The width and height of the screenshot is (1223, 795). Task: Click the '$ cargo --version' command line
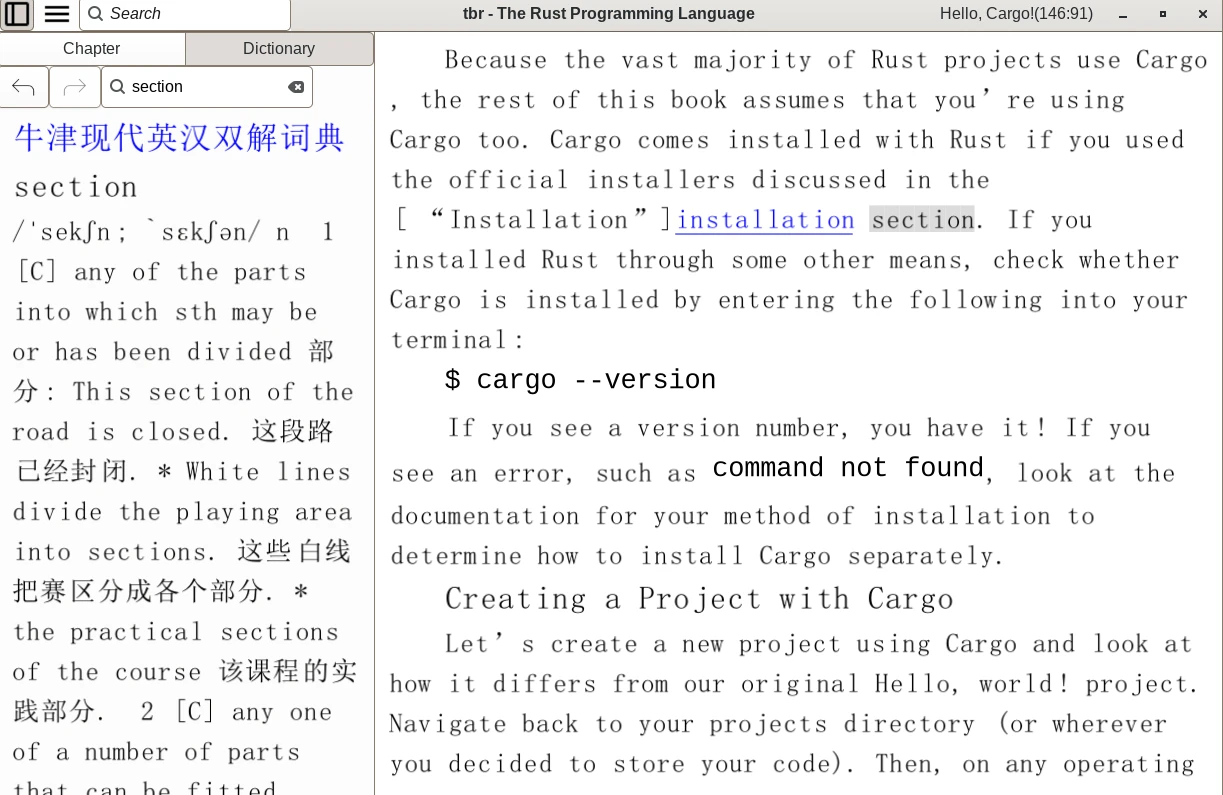pyautogui.click(x=580, y=380)
